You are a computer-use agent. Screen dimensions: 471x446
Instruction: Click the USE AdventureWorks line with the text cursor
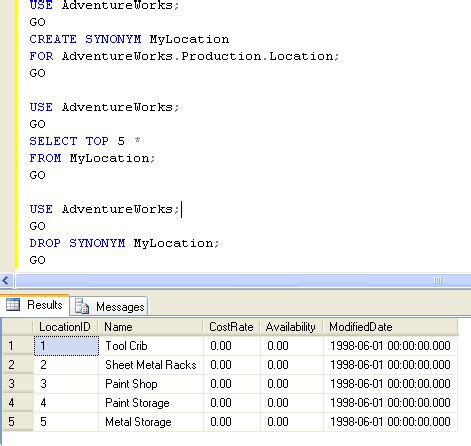(x=104, y=209)
